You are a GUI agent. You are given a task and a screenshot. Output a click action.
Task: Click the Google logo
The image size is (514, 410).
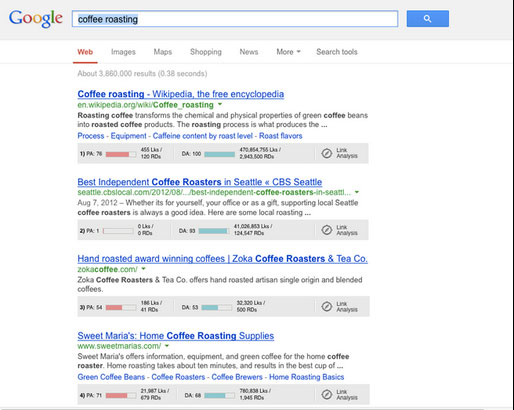[x=36, y=18]
